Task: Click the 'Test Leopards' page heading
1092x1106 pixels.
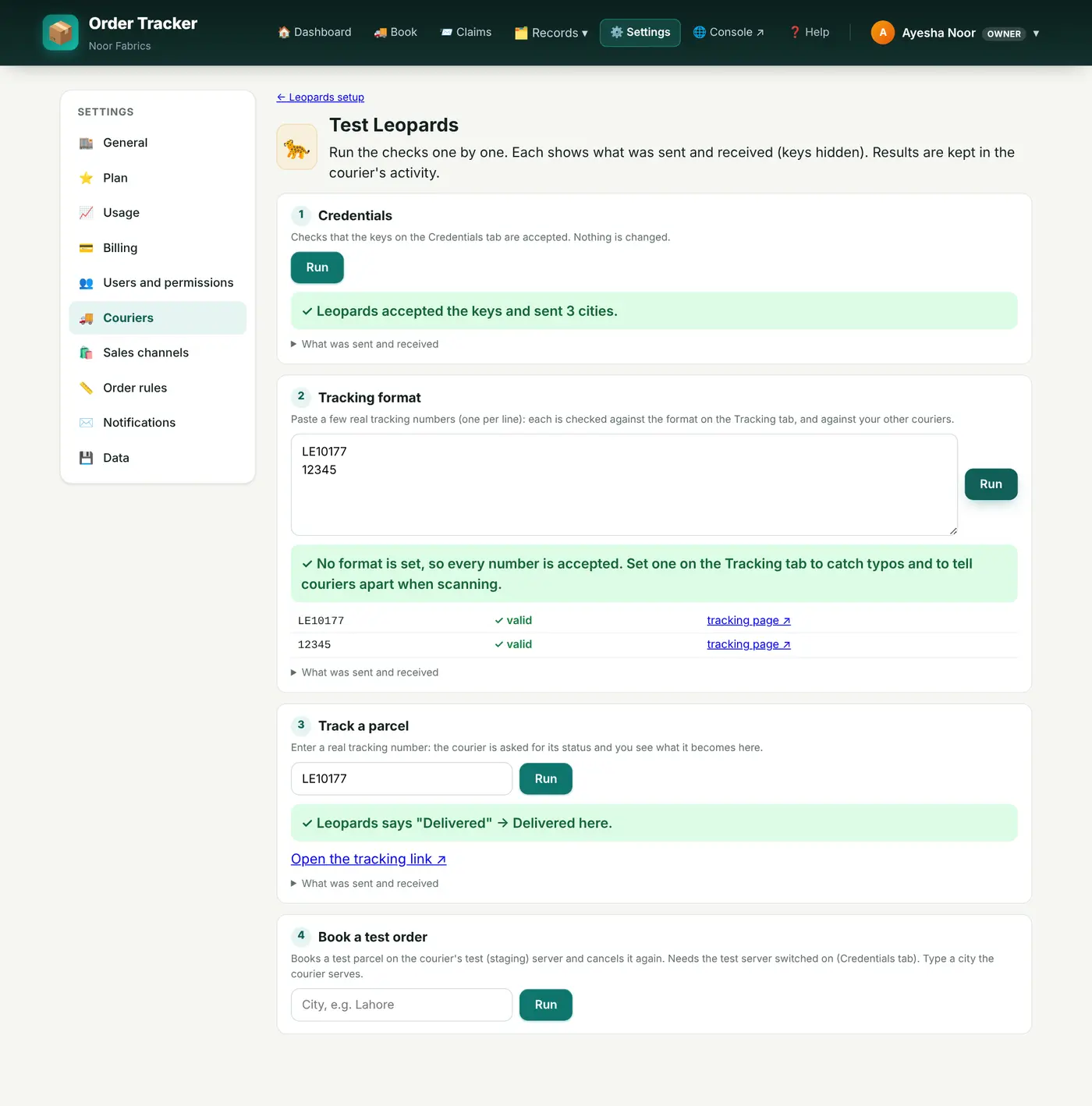Action: 394,125
